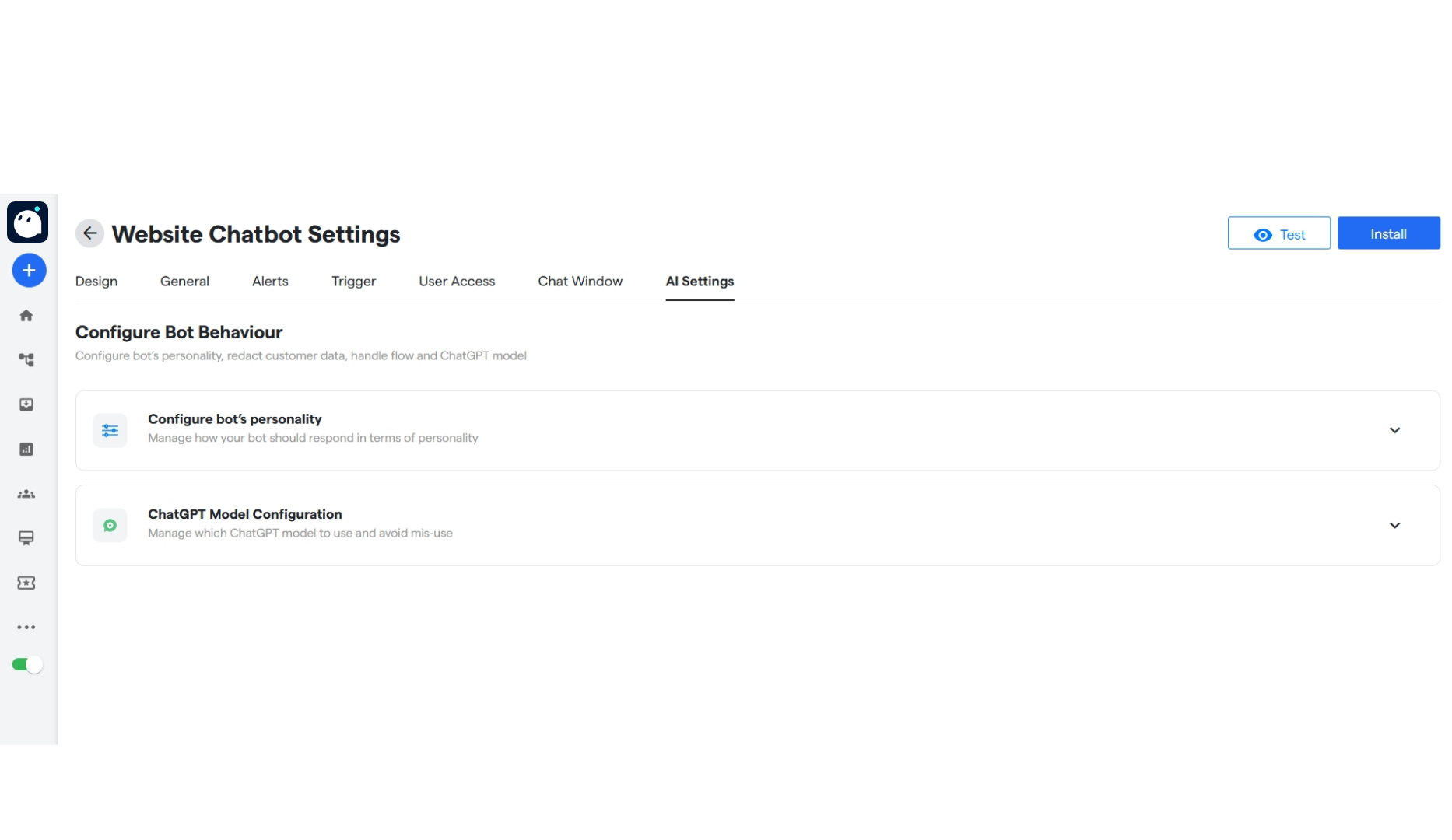Switch to the Chat Window tab
Viewport: 1452px width, 840px height.
coord(580,282)
